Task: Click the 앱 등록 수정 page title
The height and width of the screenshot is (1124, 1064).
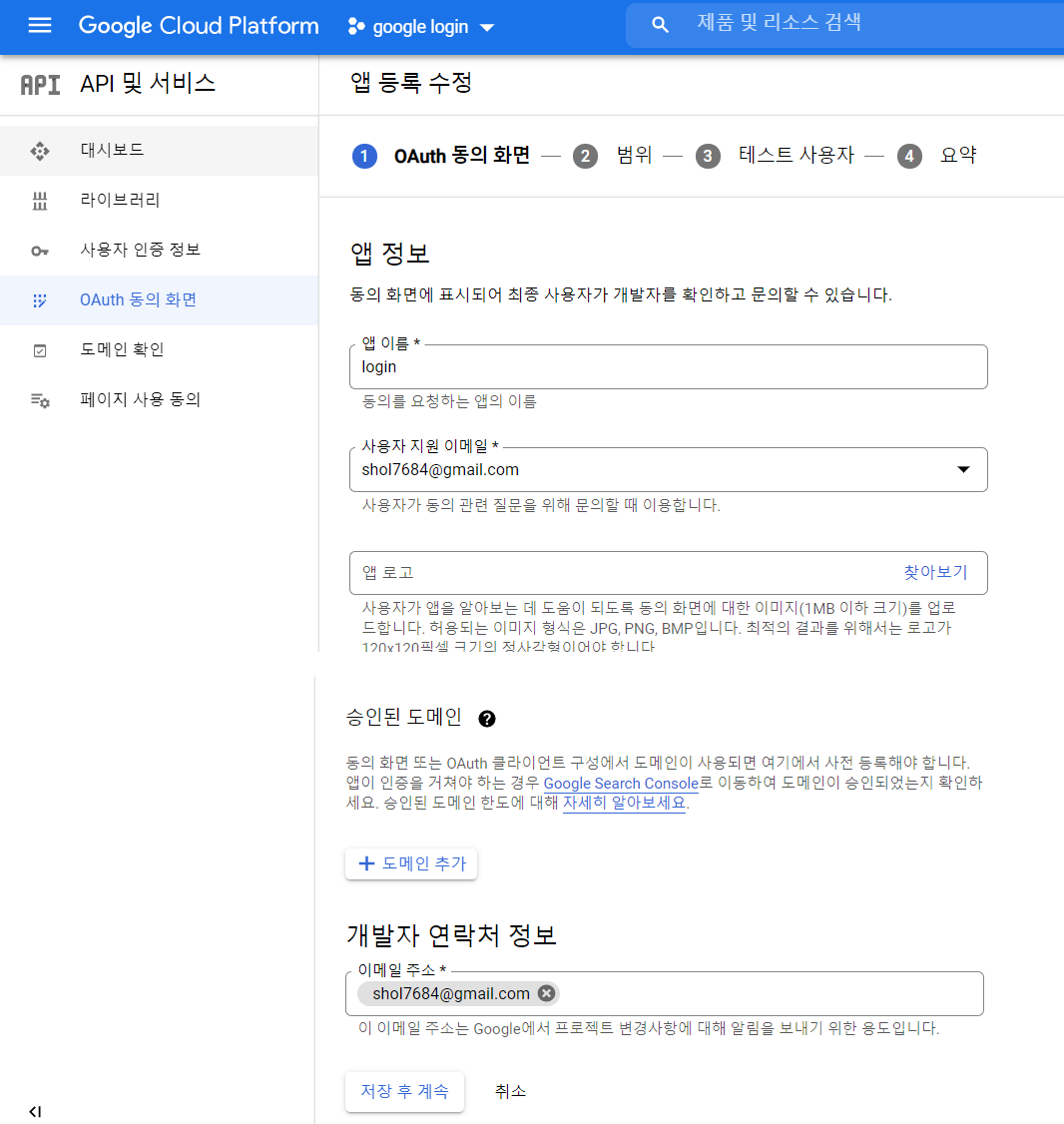Action: coord(411,83)
